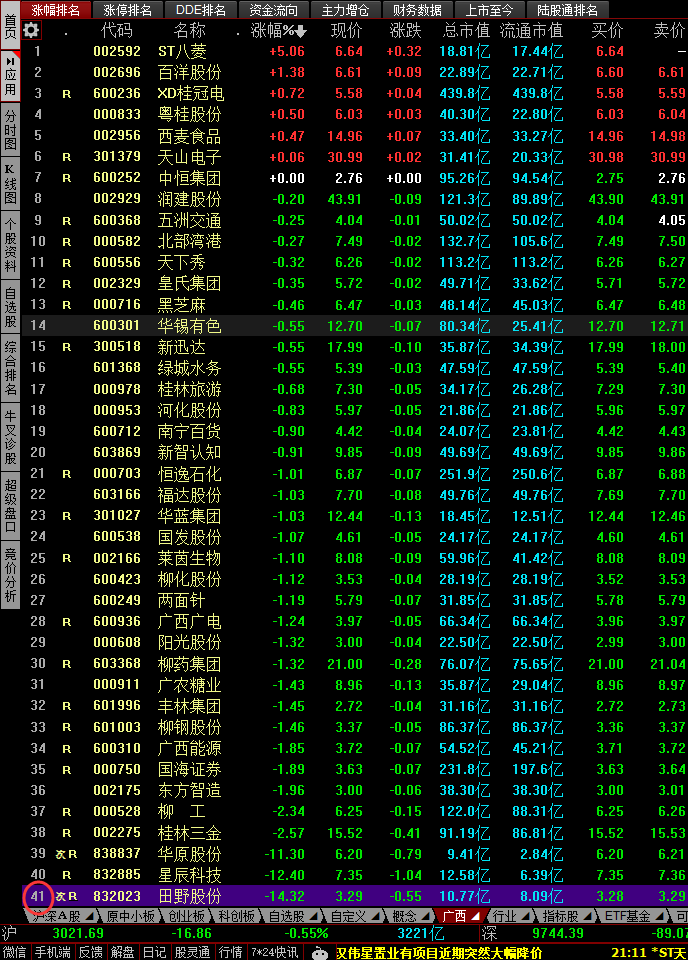The image size is (688, 960).
Task: Click the 手机端 button
Action: 53,953
